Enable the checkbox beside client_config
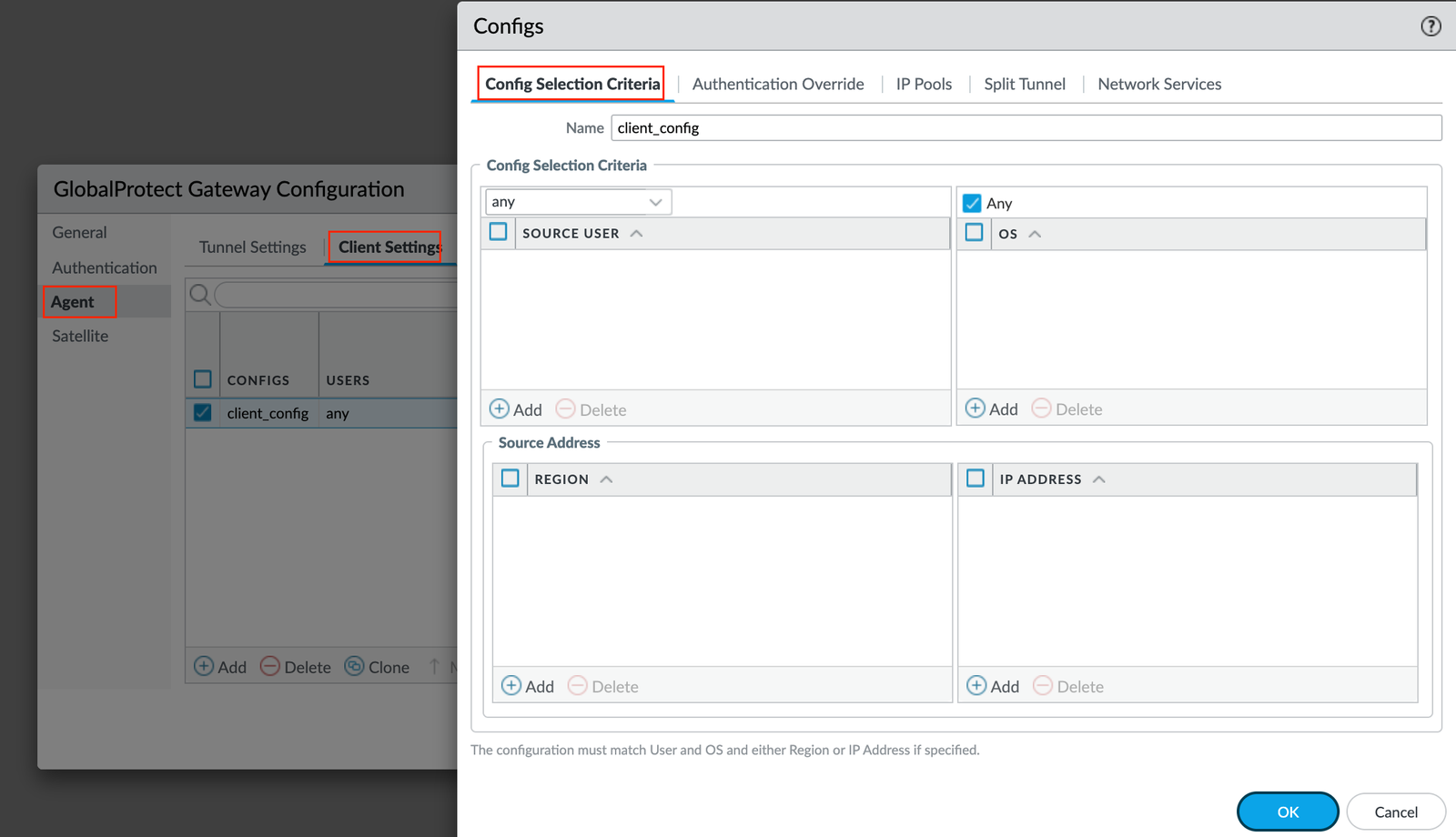 (x=202, y=412)
